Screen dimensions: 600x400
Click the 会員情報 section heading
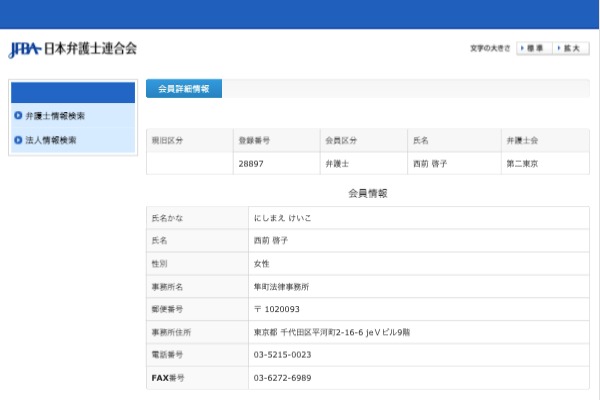368,193
